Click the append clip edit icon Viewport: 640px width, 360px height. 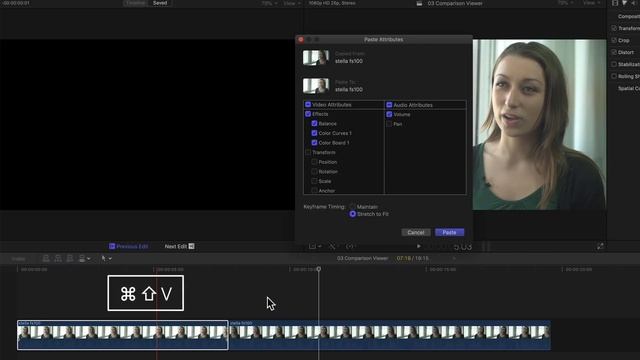[x=70, y=258]
